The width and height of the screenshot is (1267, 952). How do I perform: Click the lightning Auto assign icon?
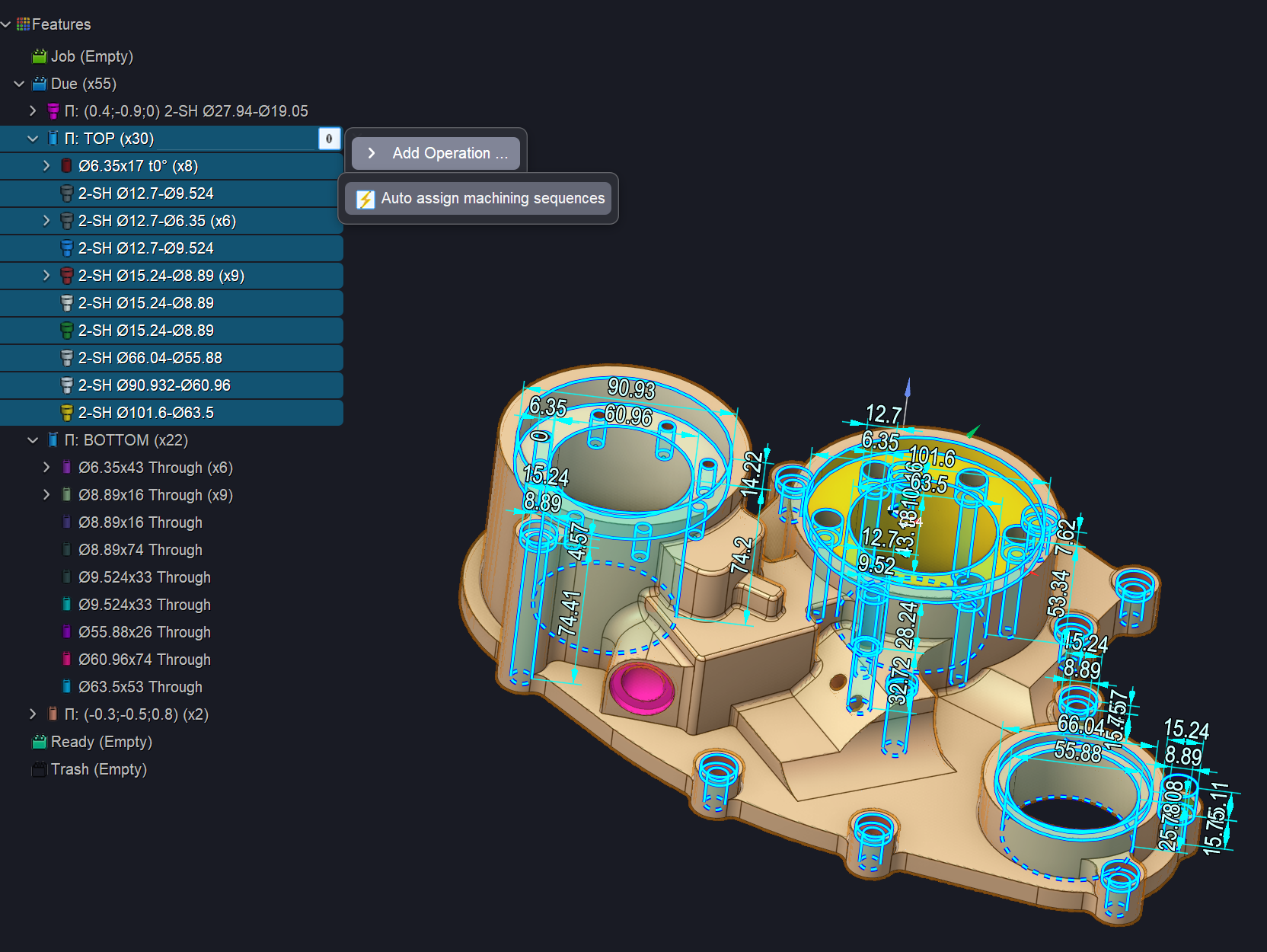click(x=365, y=199)
